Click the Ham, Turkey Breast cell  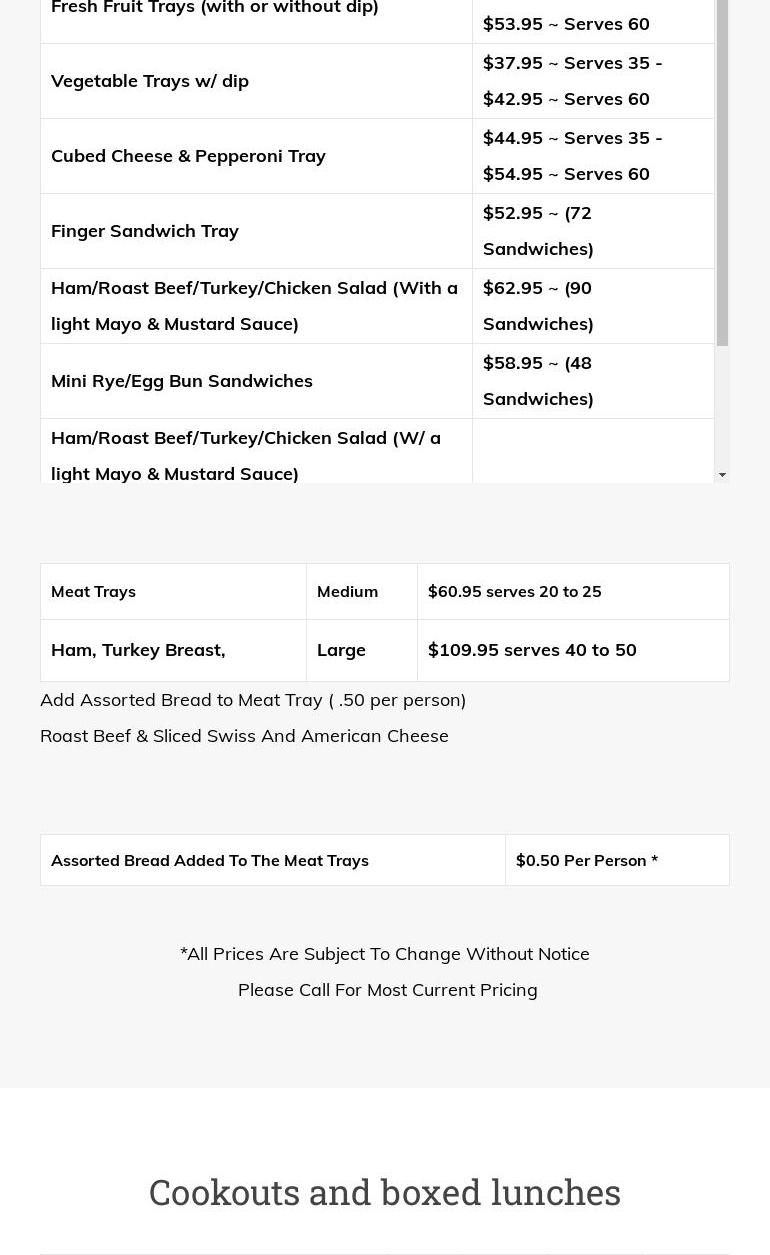pos(138,650)
